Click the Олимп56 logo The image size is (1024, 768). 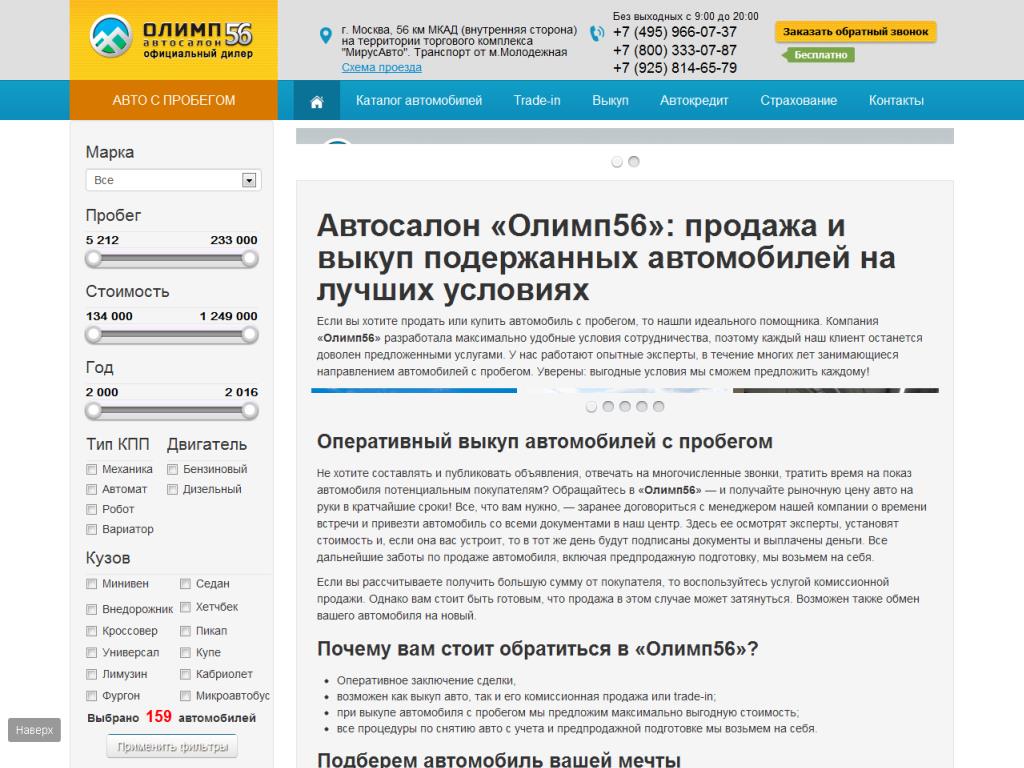point(172,37)
